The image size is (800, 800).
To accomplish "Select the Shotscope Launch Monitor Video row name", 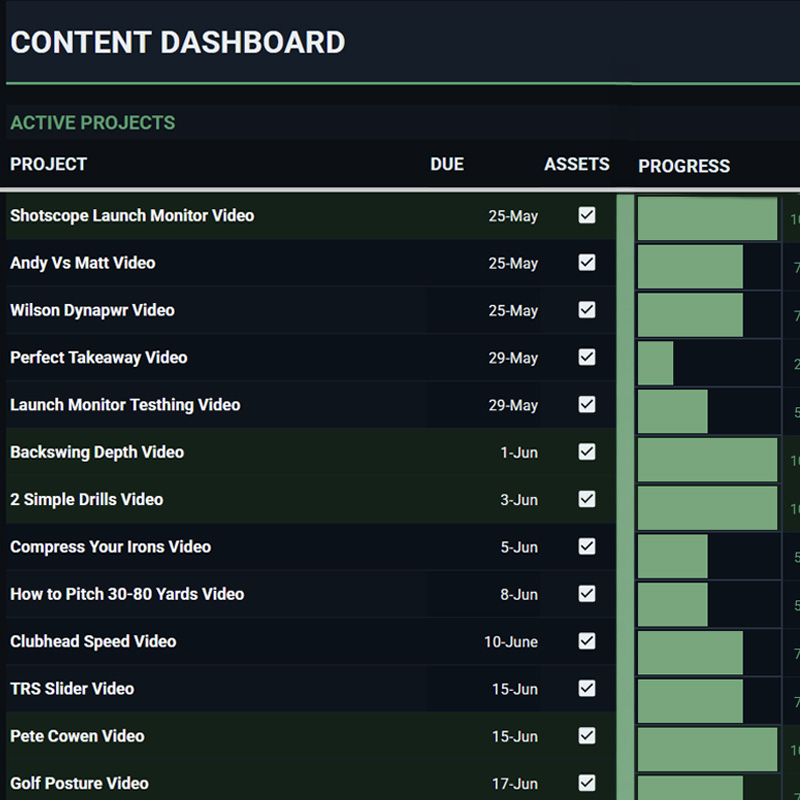I will point(132,216).
